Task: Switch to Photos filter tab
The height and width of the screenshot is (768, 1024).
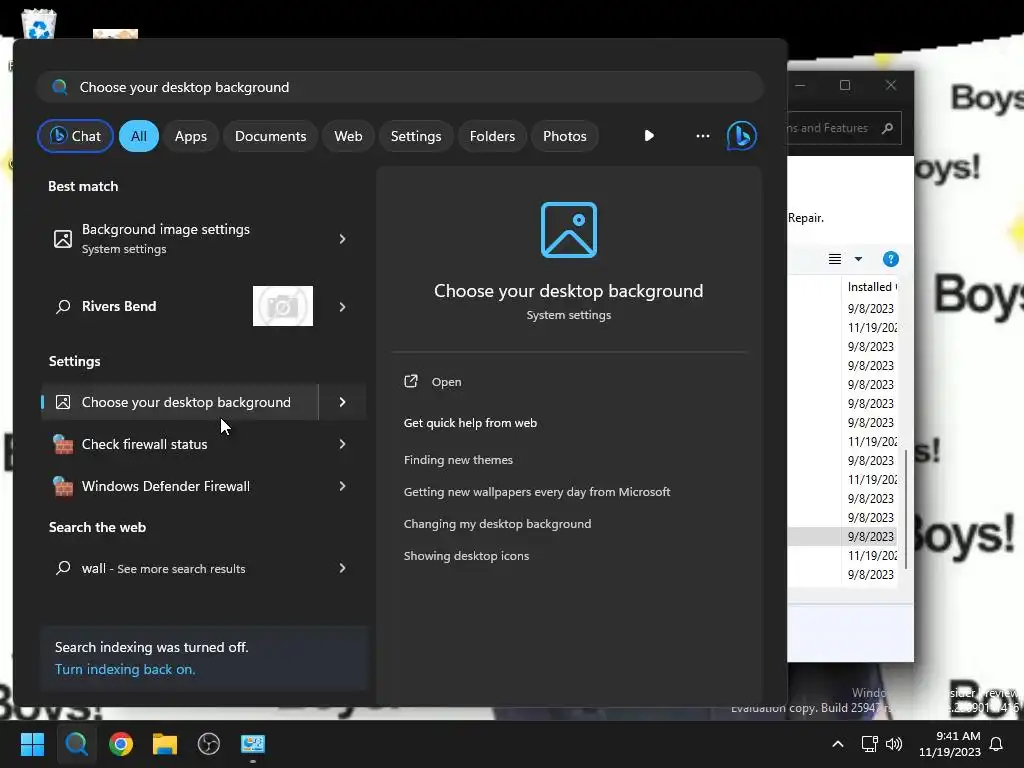Action: coord(565,136)
